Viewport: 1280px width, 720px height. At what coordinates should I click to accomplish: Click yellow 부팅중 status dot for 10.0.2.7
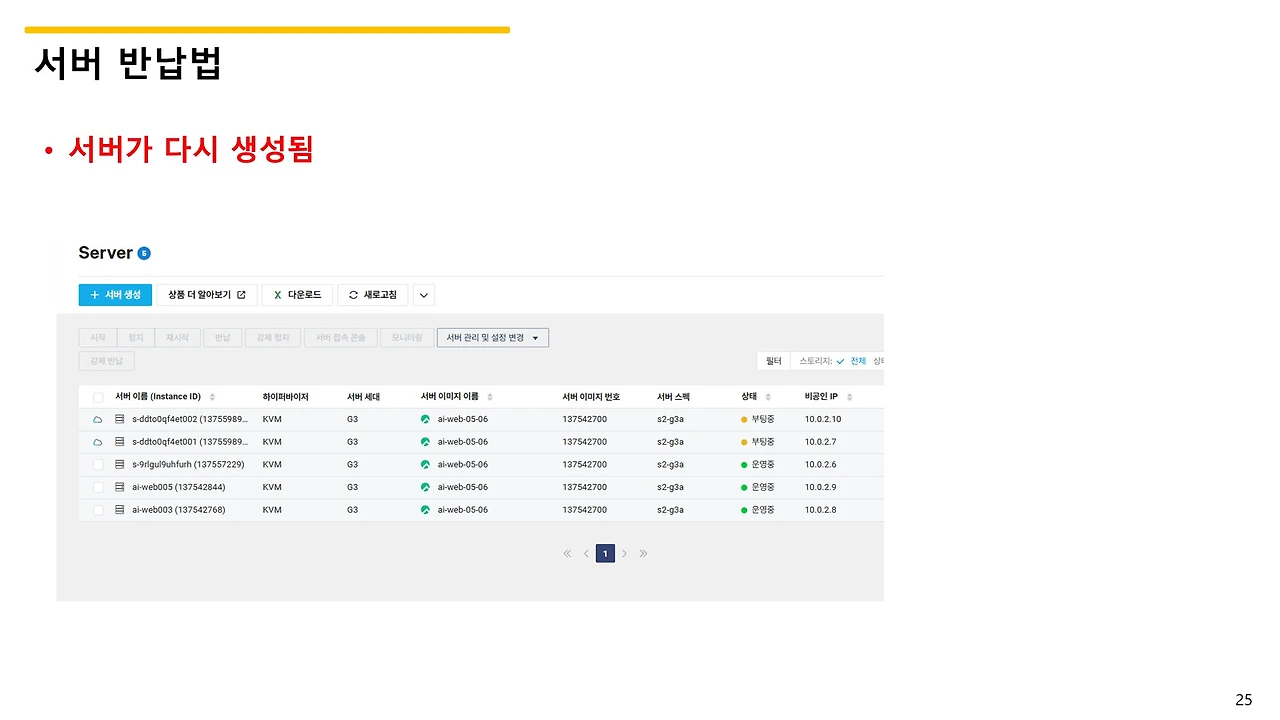pos(744,442)
